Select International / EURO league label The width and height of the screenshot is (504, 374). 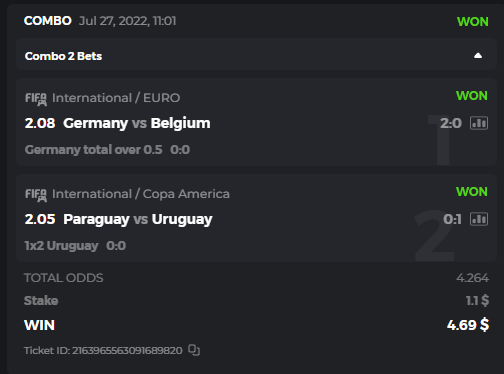(x=116, y=98)
